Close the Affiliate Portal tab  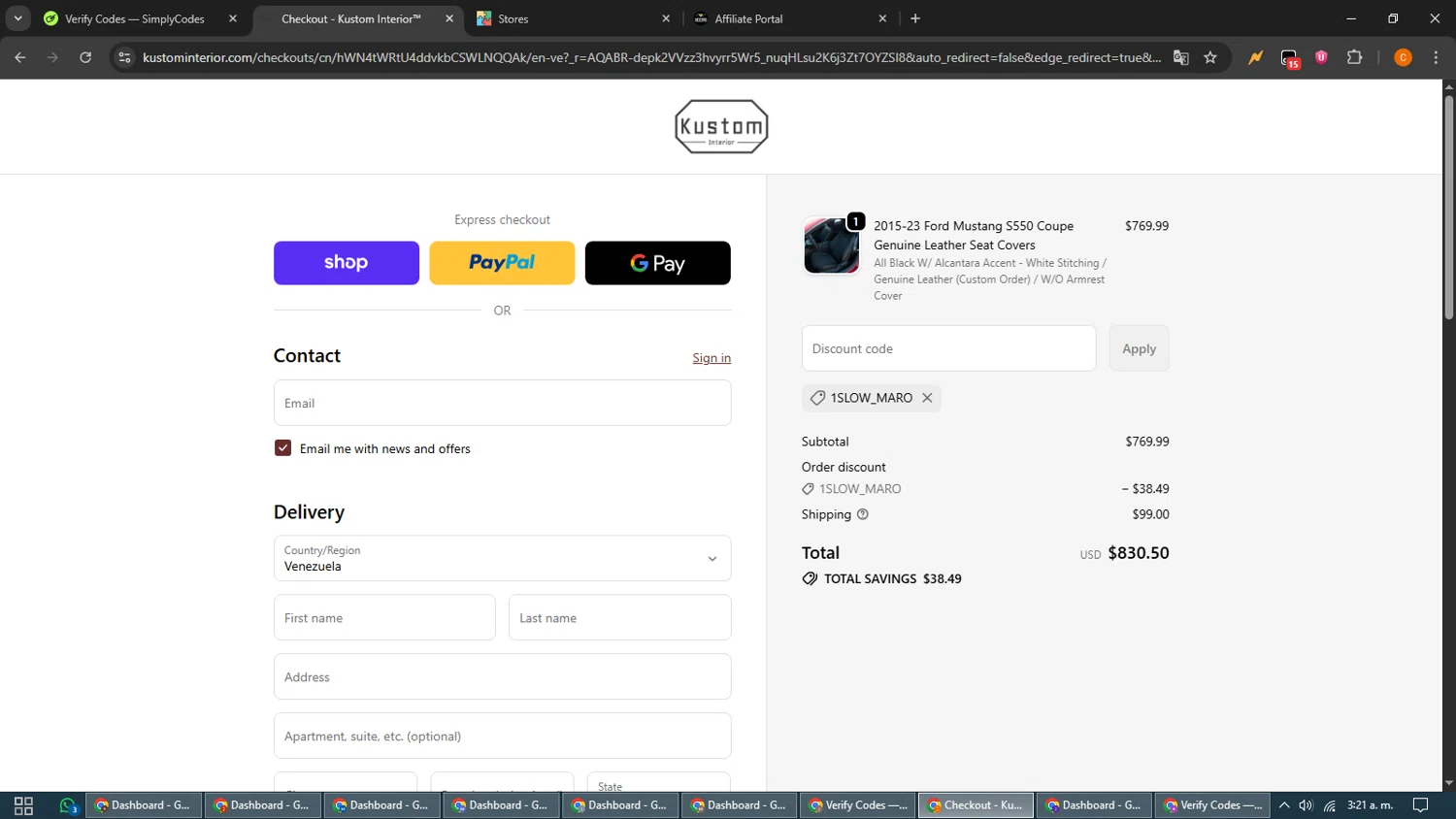click(882, 18)
